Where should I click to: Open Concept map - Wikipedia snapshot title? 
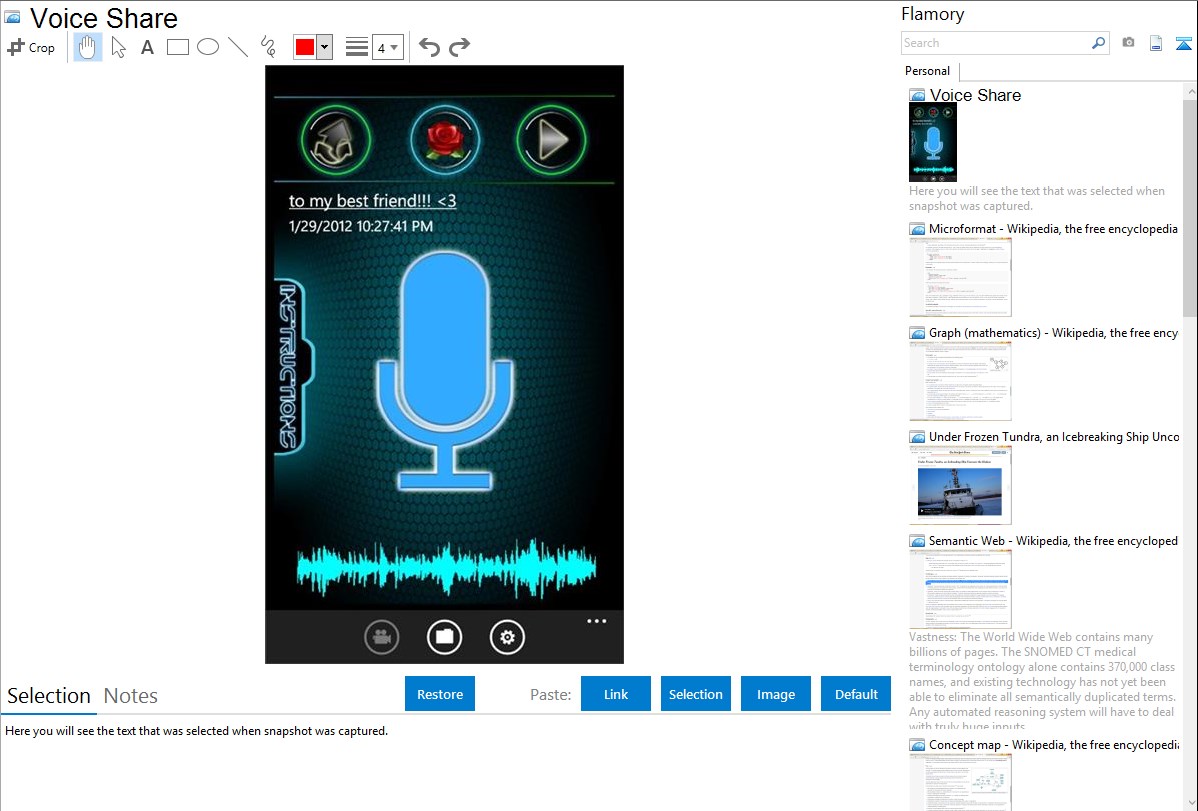pyautogui.click(x=1053, y=744)
